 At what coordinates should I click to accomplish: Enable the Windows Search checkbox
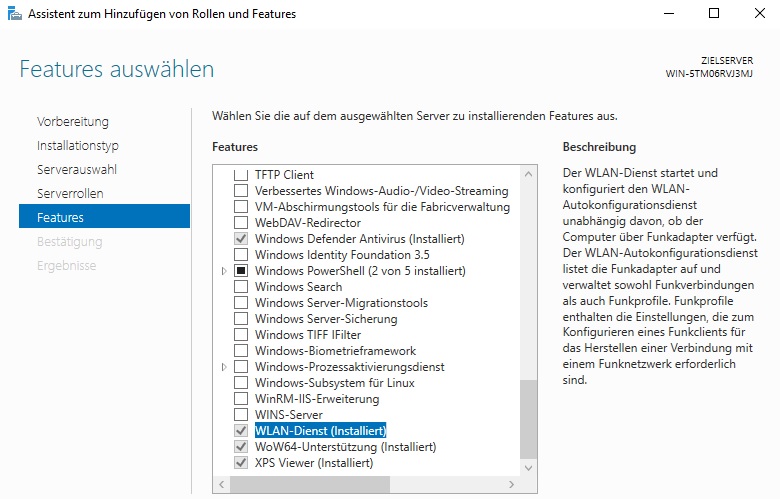(241, 287)
